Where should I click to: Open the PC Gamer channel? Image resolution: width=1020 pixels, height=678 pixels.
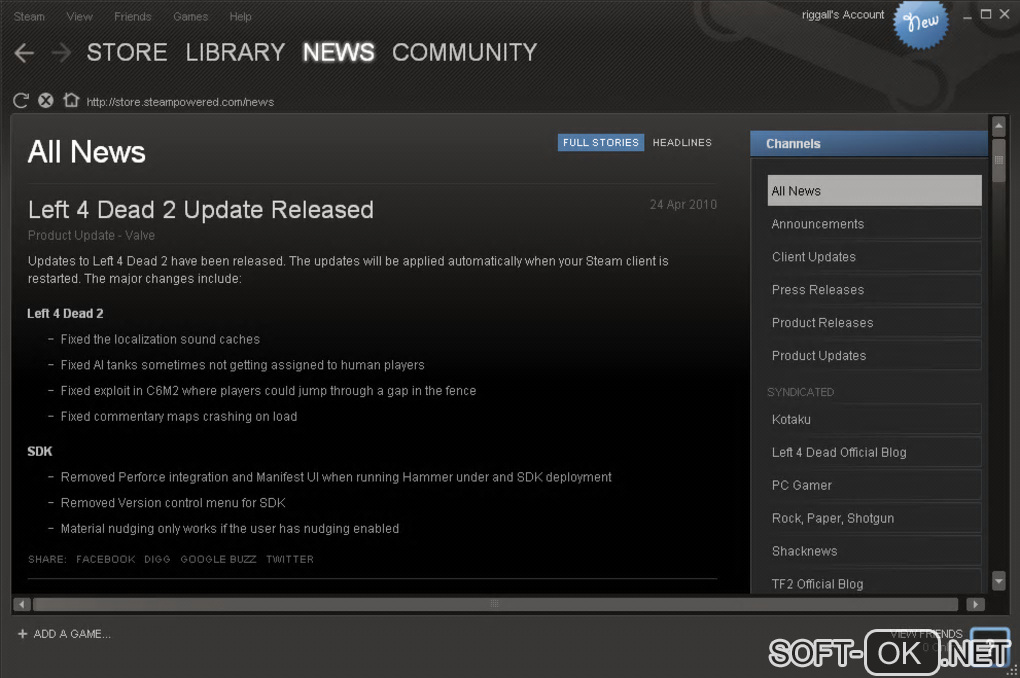coord(874,485)
